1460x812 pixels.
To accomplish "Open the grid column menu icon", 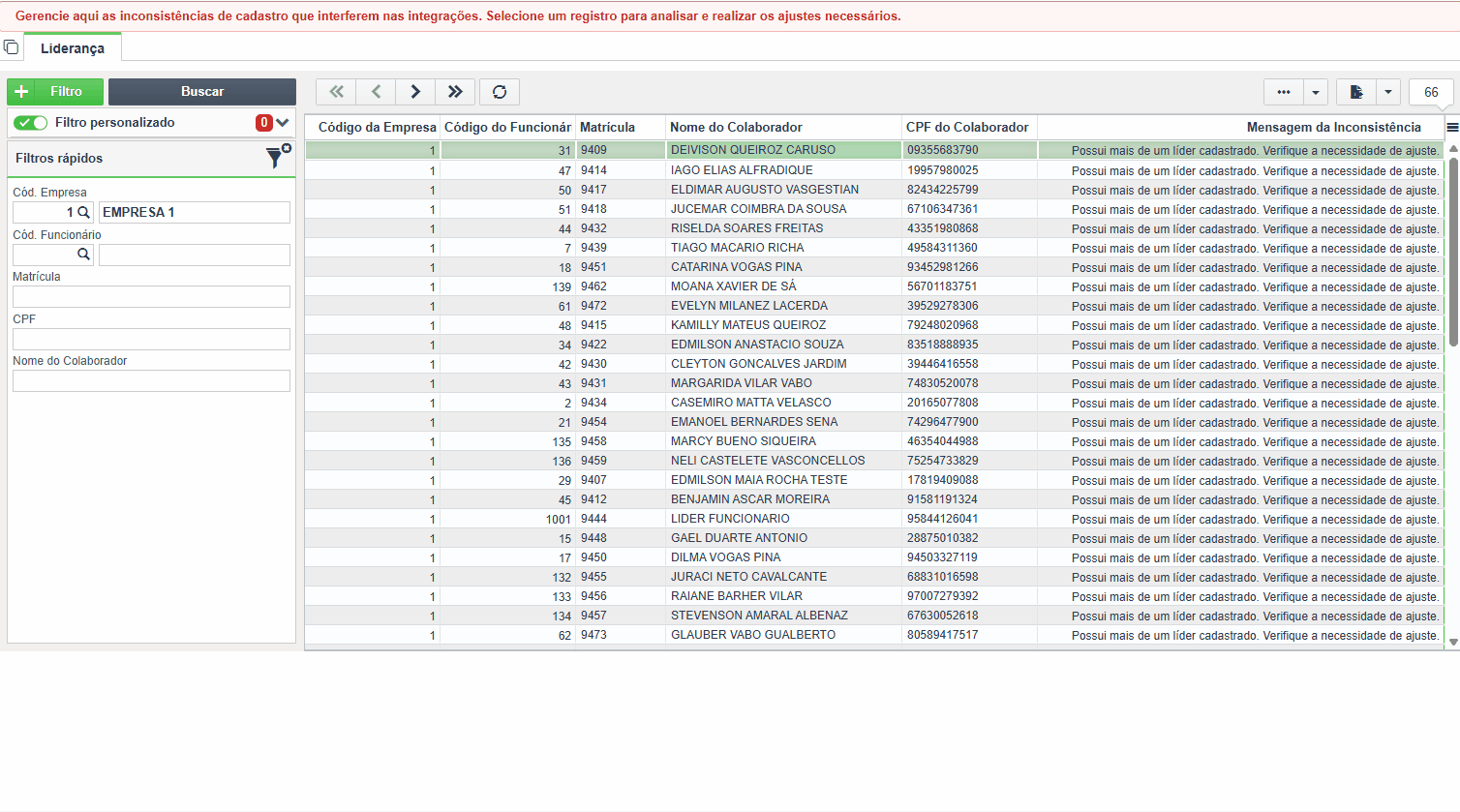I will click(x=1452, y=127).
